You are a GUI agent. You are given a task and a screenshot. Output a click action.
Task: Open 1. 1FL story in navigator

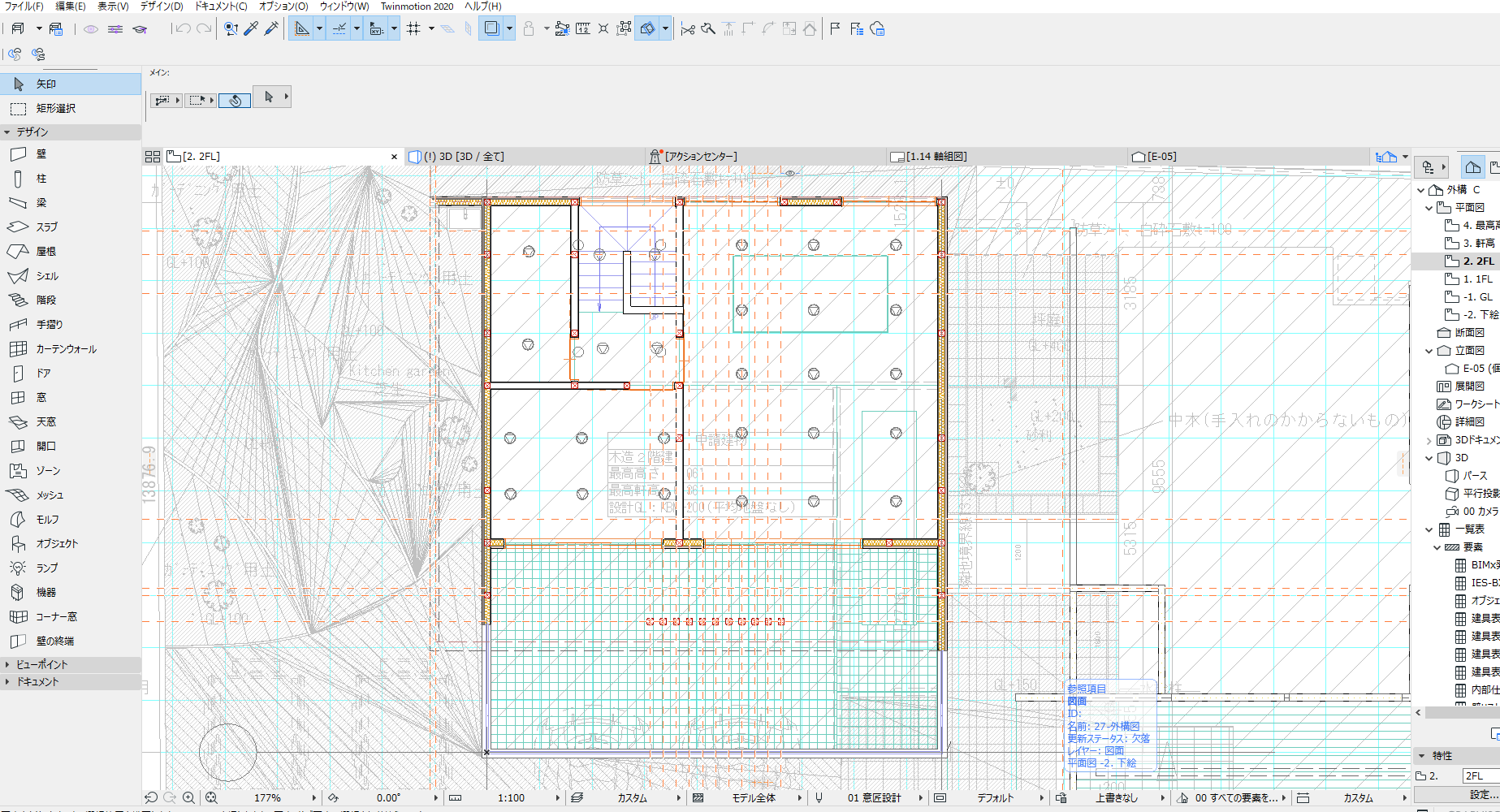pyautogui.click(x=1469, y=279)
